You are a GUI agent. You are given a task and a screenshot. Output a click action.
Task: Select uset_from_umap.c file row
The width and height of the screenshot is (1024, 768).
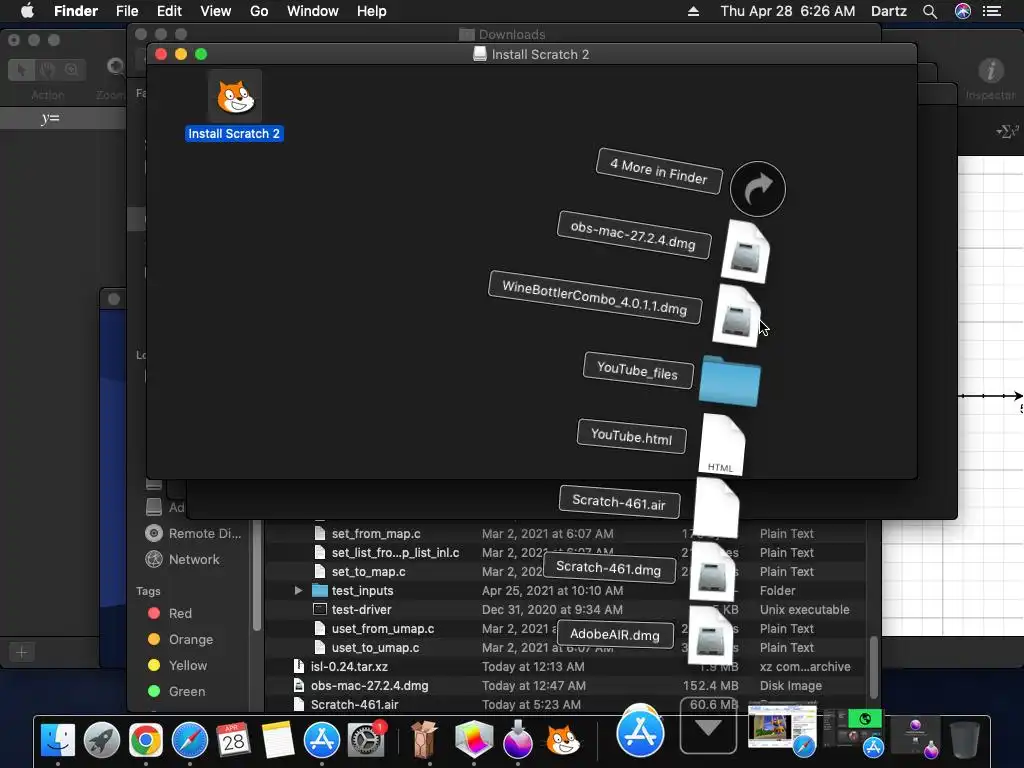pos(566,628)
